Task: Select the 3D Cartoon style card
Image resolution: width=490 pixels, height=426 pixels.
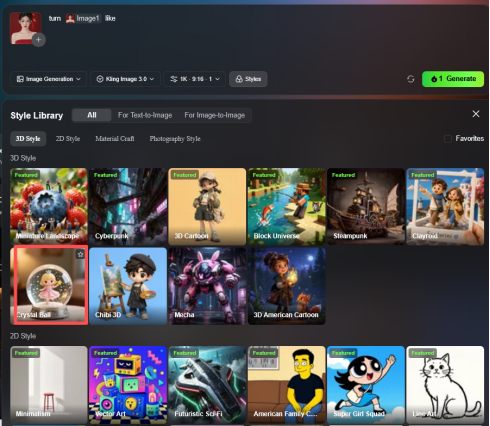Action: (x=207, y=206)
